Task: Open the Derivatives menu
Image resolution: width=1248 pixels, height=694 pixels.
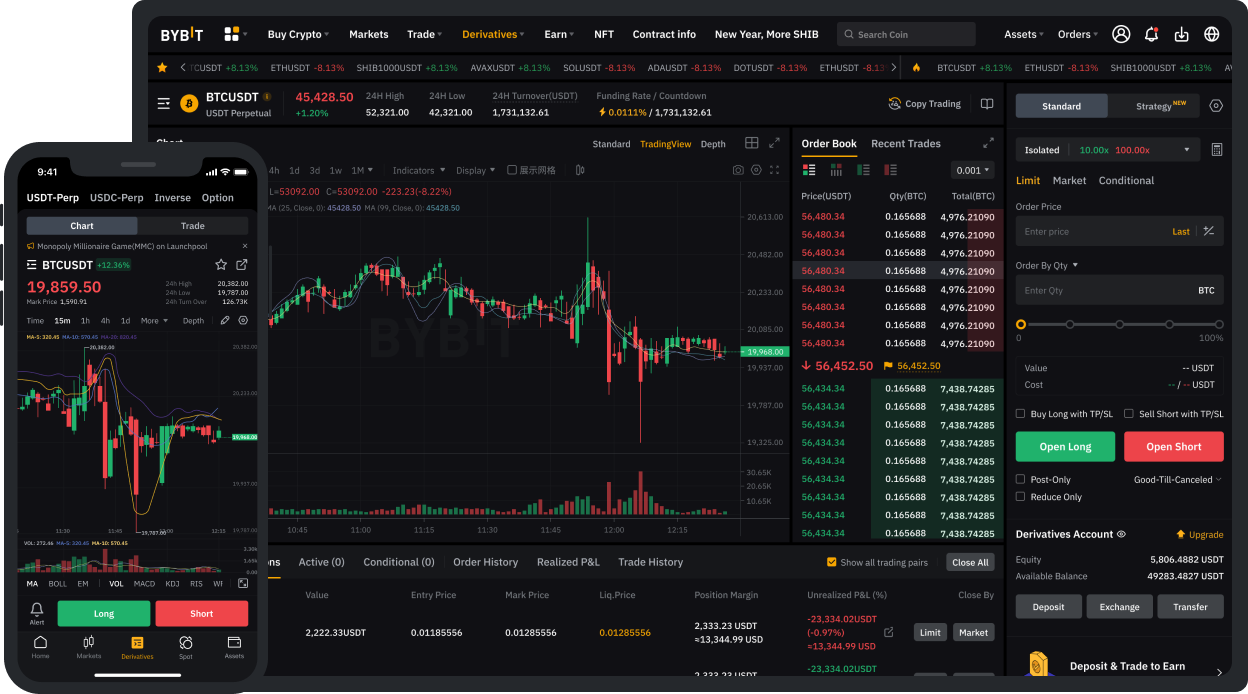Action: tap(492, 33)
